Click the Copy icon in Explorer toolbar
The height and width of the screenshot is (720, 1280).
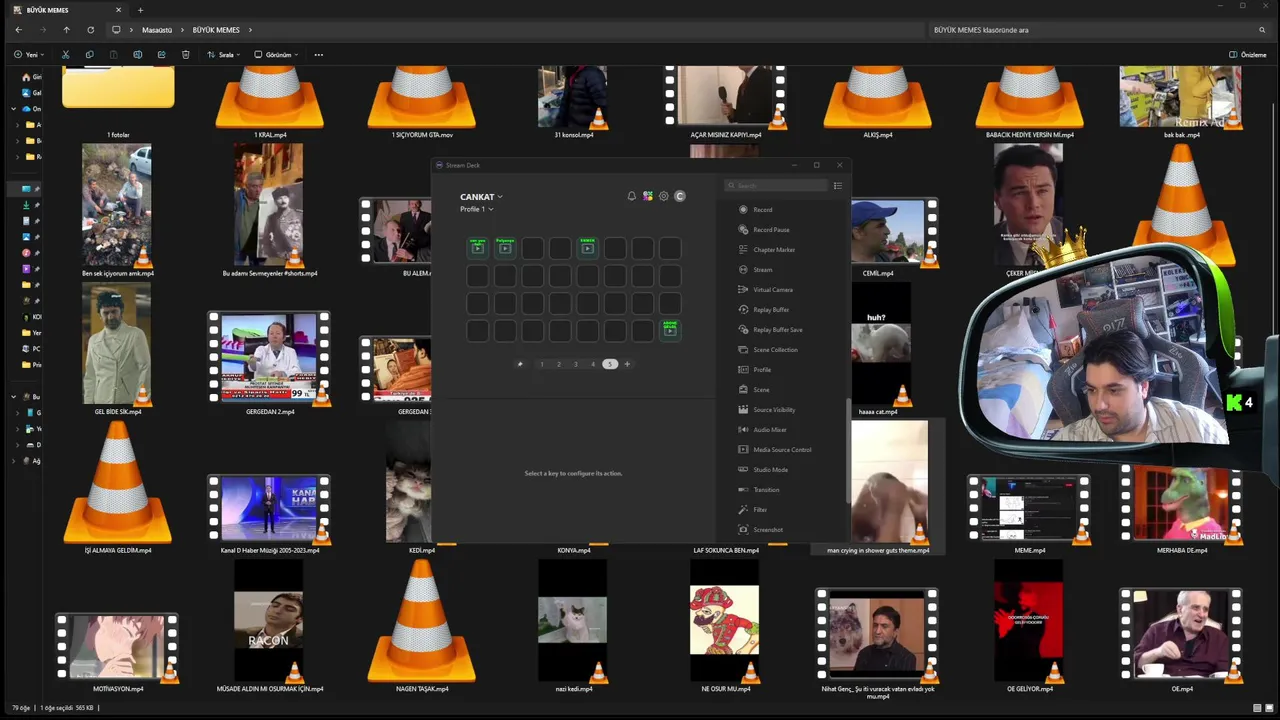[x=89, y=55]
